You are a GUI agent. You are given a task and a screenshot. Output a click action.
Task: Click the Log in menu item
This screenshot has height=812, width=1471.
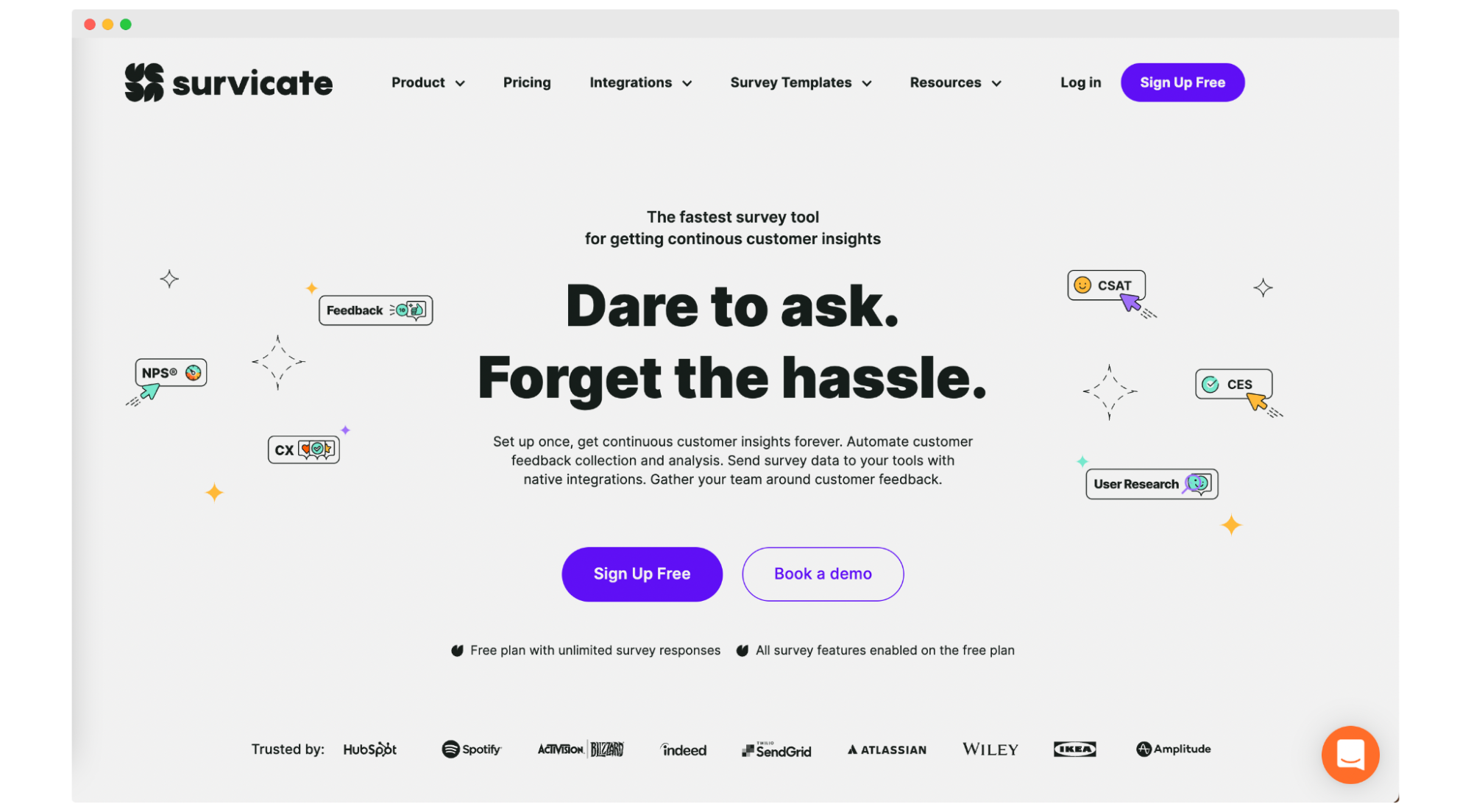[x=1081, y=82]
